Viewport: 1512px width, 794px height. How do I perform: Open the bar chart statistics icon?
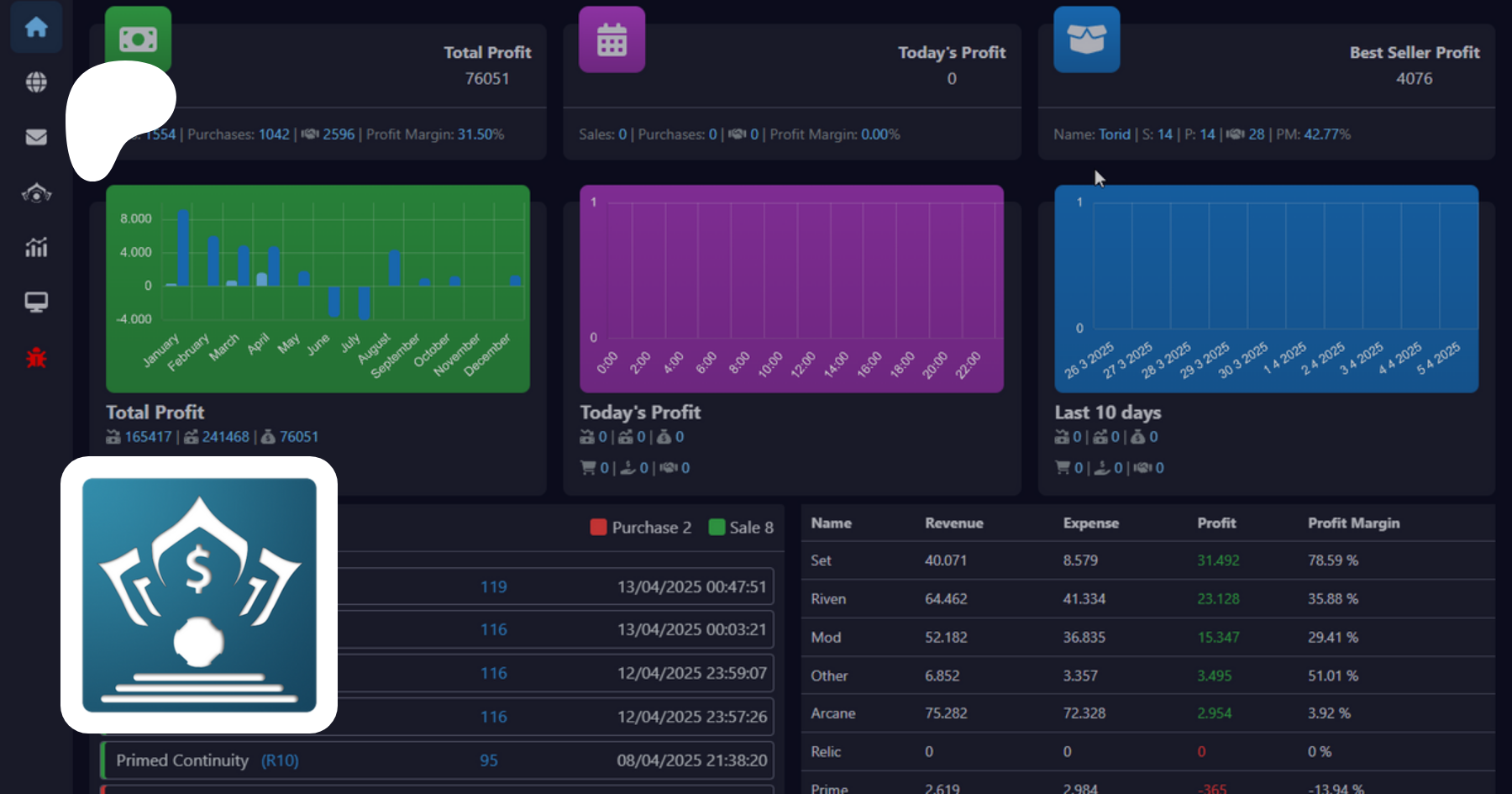click(36, 247)
